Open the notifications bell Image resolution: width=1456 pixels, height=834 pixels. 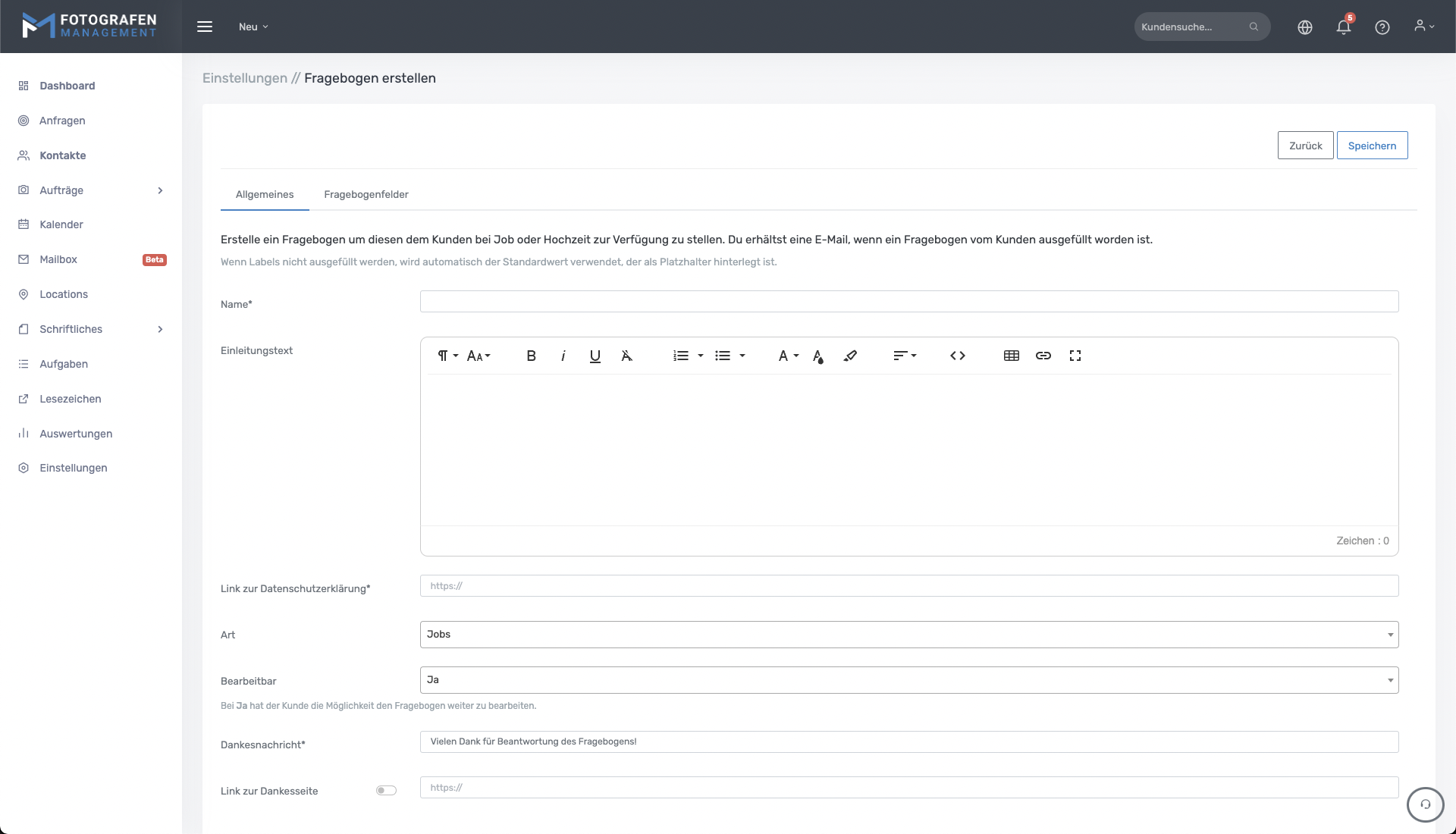pos(1343,27)
